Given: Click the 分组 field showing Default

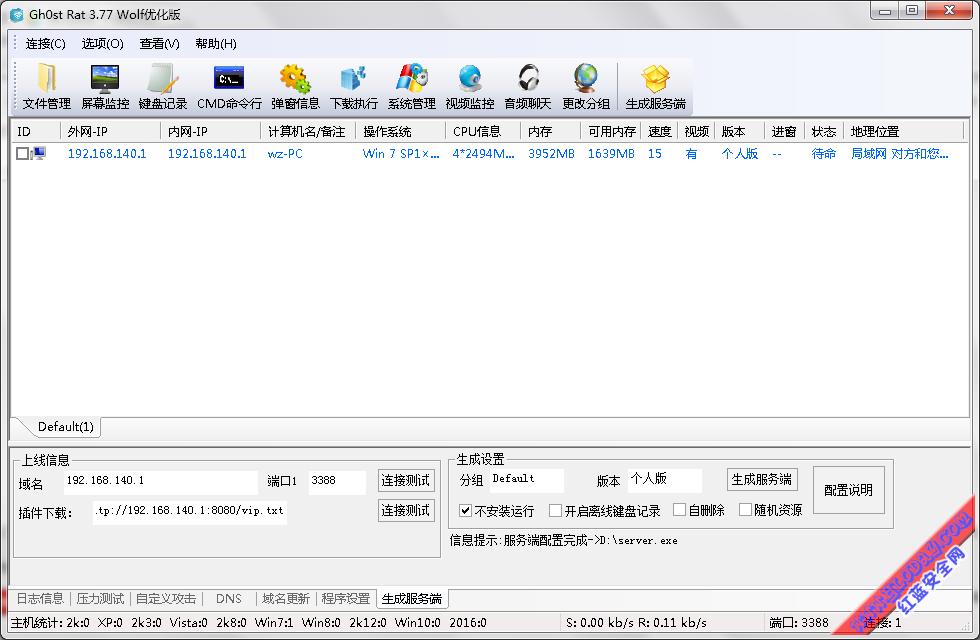Looking at the screenshot, I should tap(526, 480).
